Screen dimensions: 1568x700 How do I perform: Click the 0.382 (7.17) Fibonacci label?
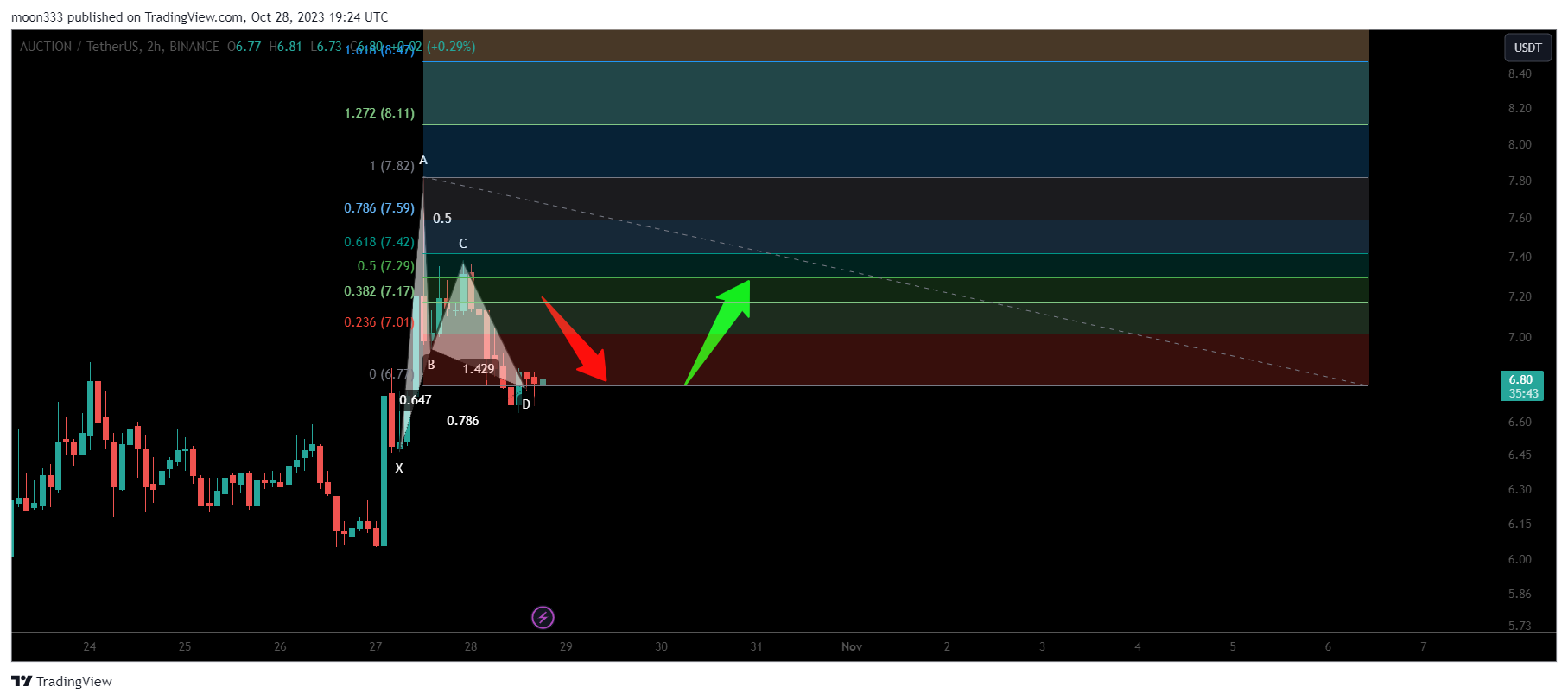pyautogui.click(x=379, y=291)
